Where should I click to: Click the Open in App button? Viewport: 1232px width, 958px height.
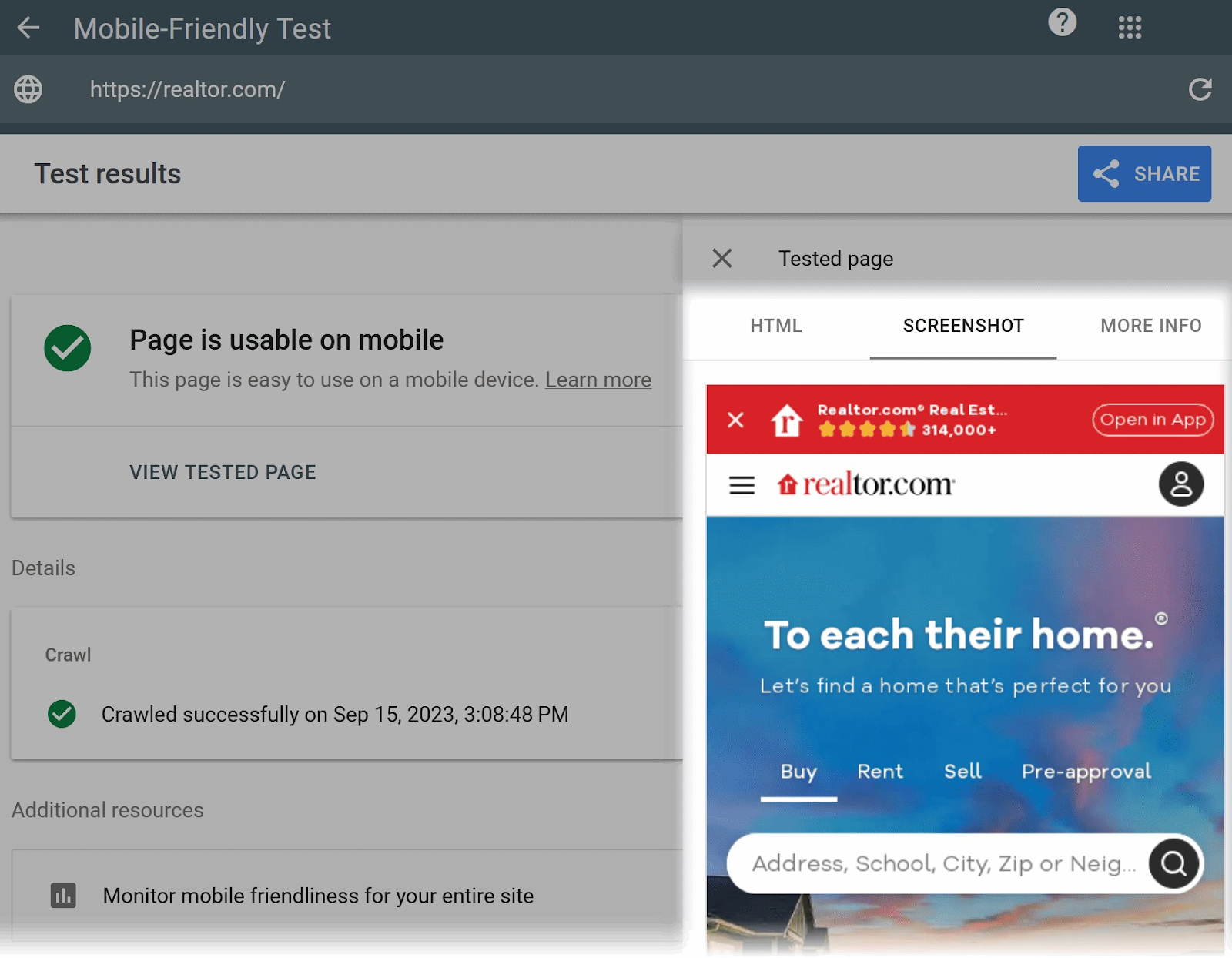1153,420
